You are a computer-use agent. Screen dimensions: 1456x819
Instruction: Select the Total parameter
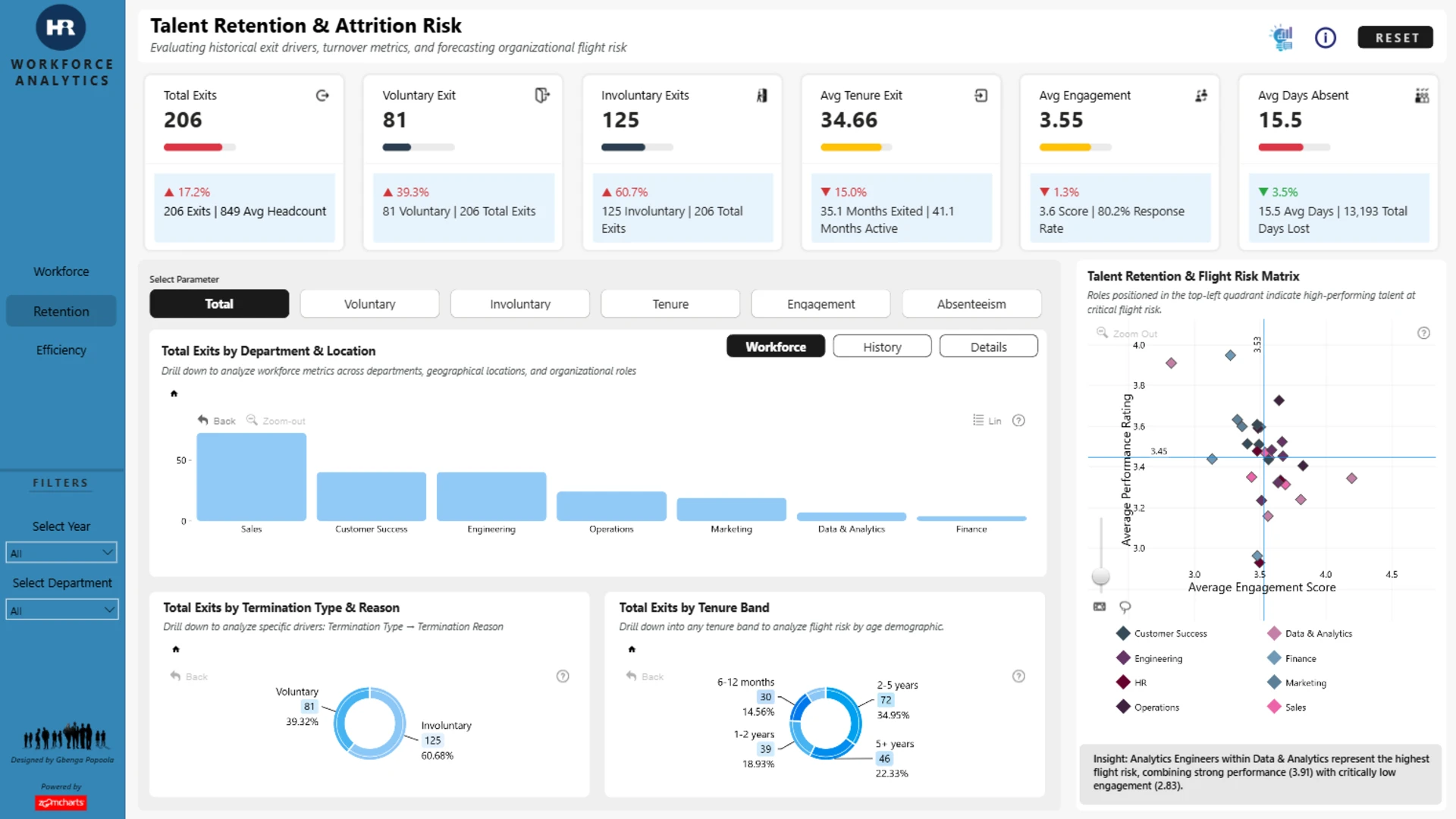pos(219,303)
